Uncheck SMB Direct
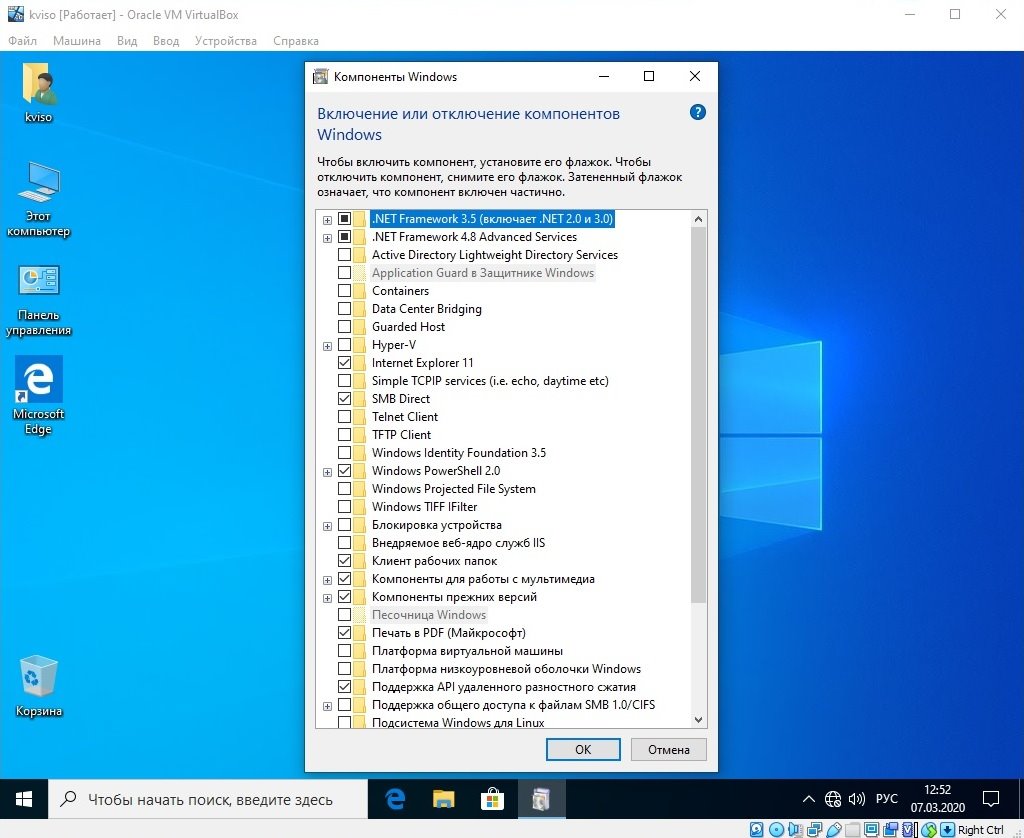This screenshot has width=1024, height=838. click(344, 398)
